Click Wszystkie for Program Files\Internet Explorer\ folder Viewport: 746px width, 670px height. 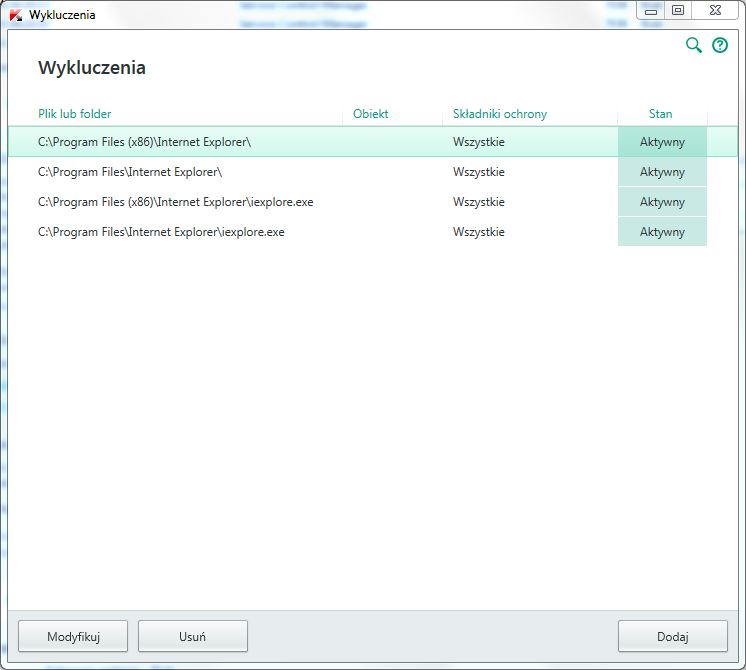pyautogui.click(x=479, y=172)
